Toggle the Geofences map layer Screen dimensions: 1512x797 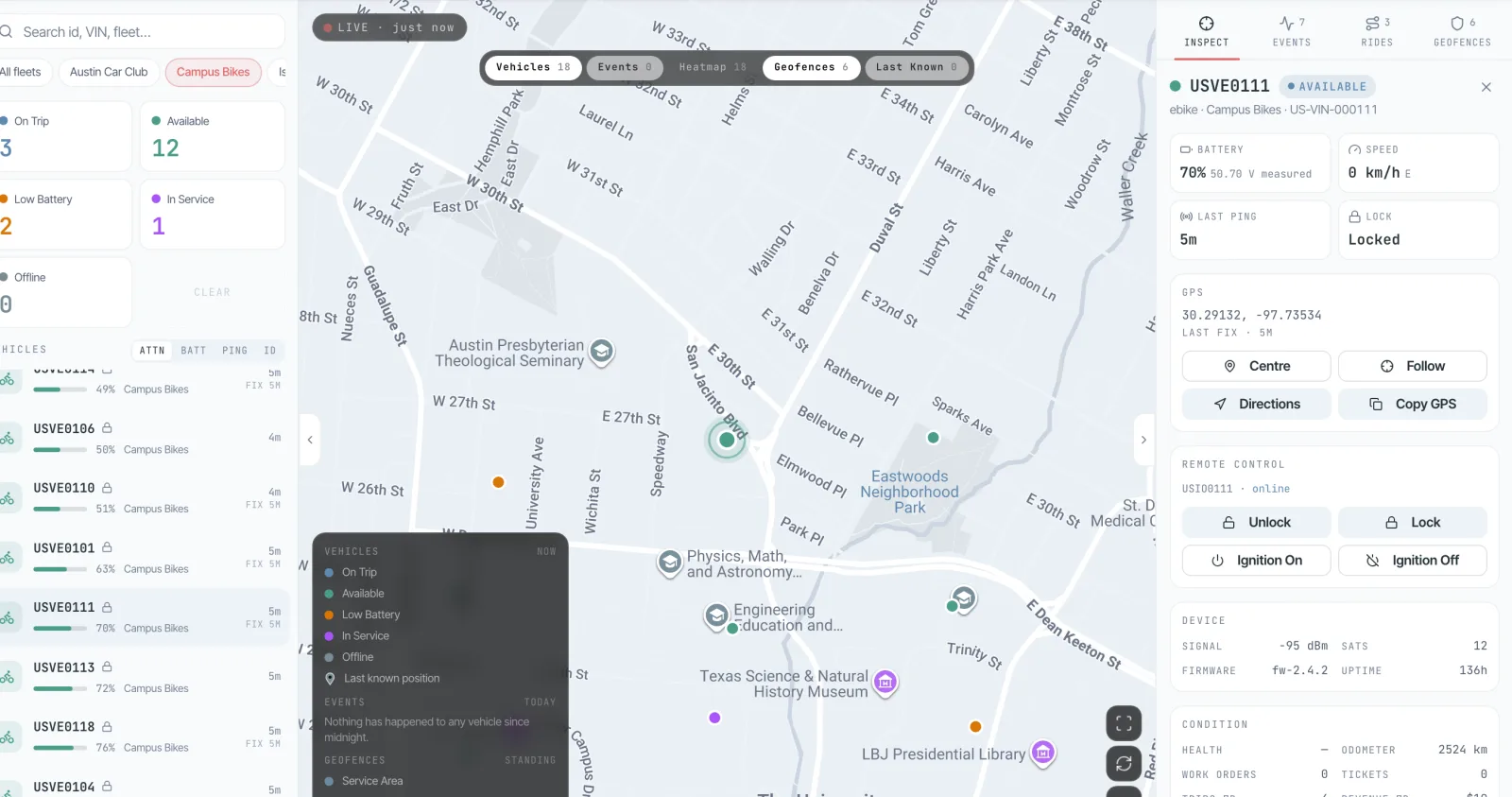point(811,67)
